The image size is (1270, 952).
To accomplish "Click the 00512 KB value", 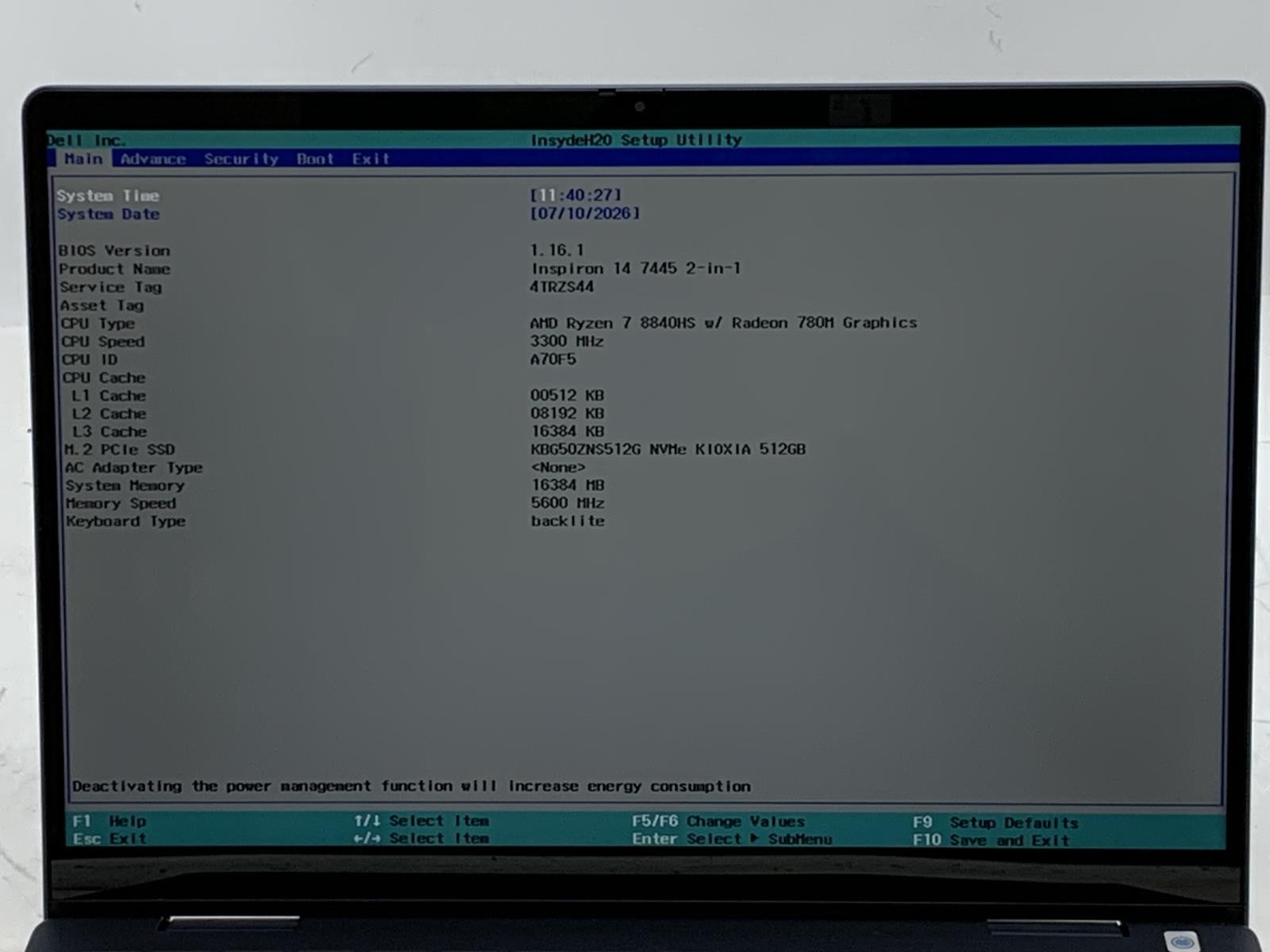I will 568,395.
